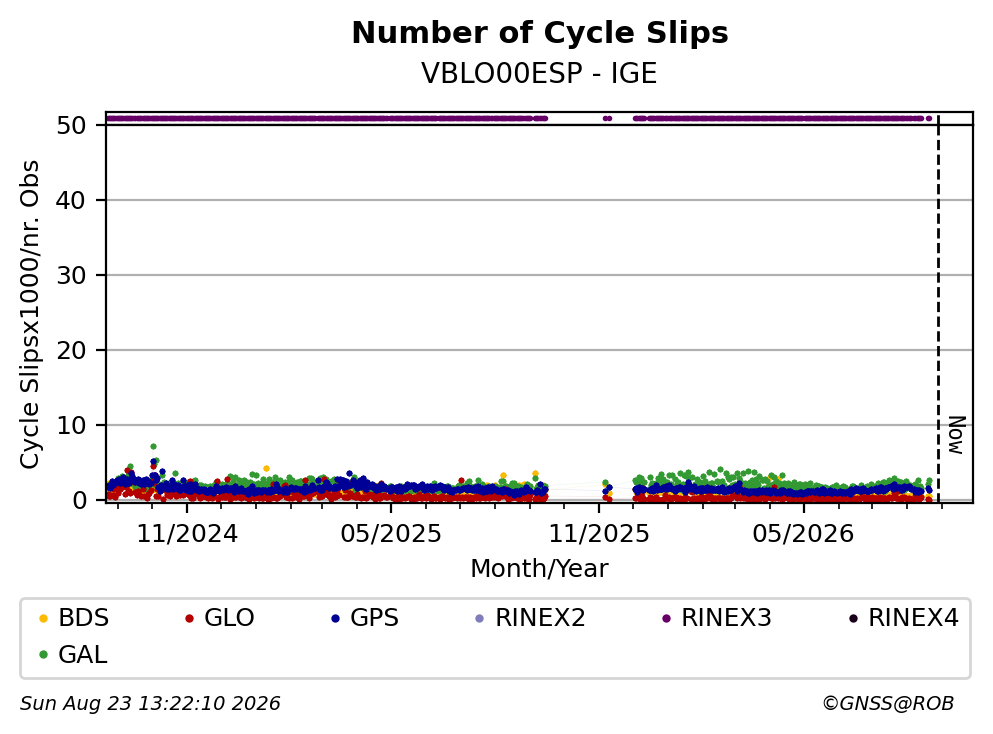Click the GPS blue legend marker

[336, 618]
